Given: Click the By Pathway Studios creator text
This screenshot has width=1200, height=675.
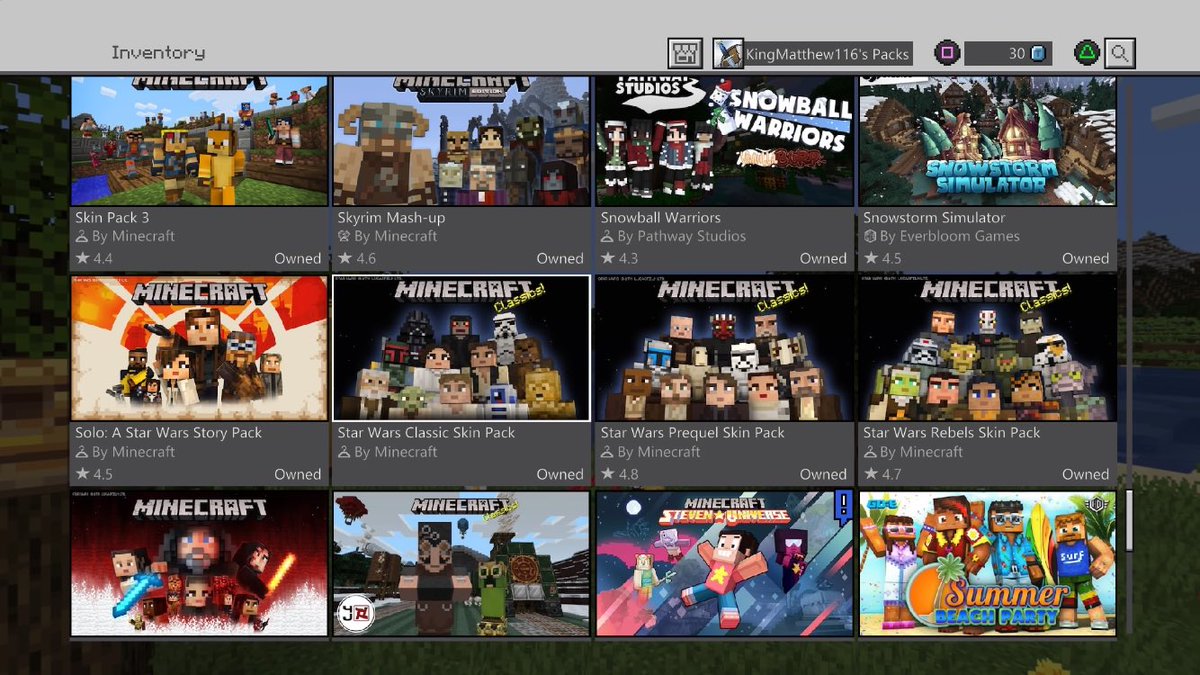Looking at the screenshot, I should (682, 237).
